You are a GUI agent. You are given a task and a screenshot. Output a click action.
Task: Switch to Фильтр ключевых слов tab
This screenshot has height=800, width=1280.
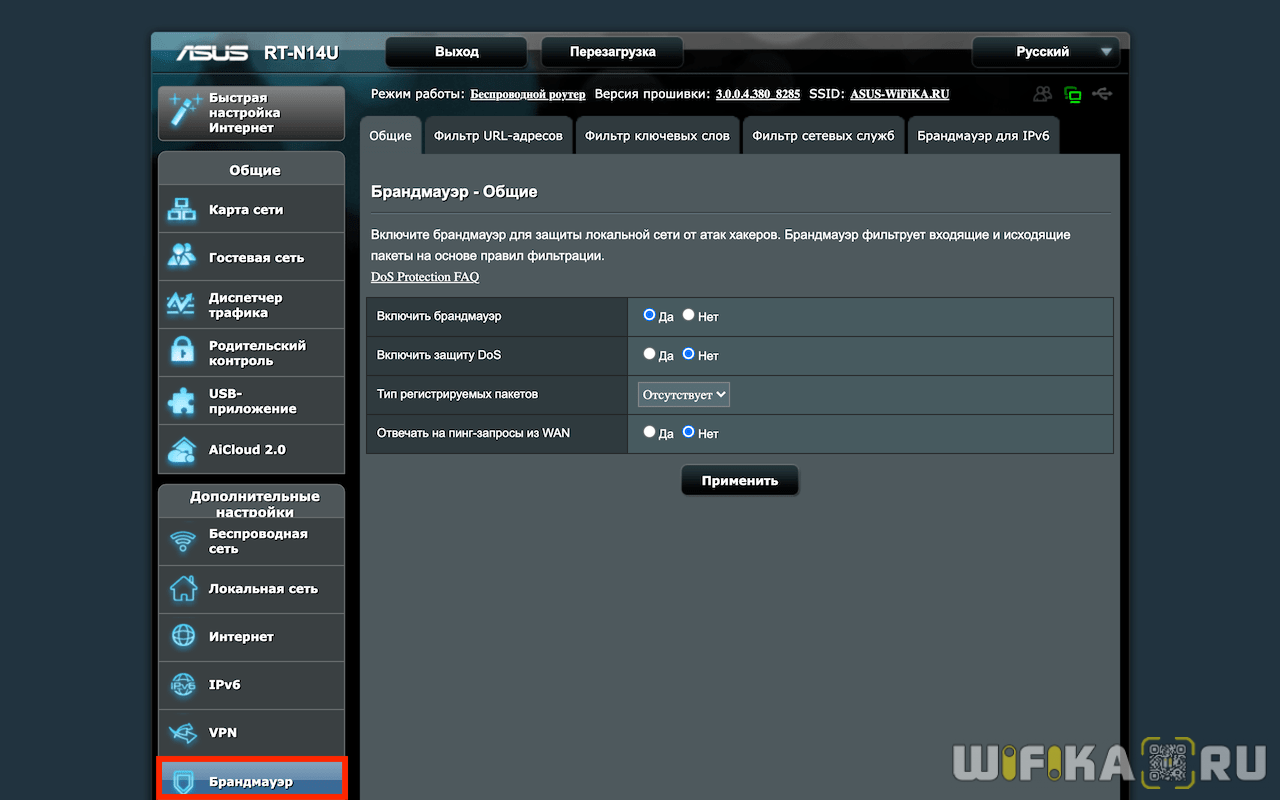(x=657, y=136)
